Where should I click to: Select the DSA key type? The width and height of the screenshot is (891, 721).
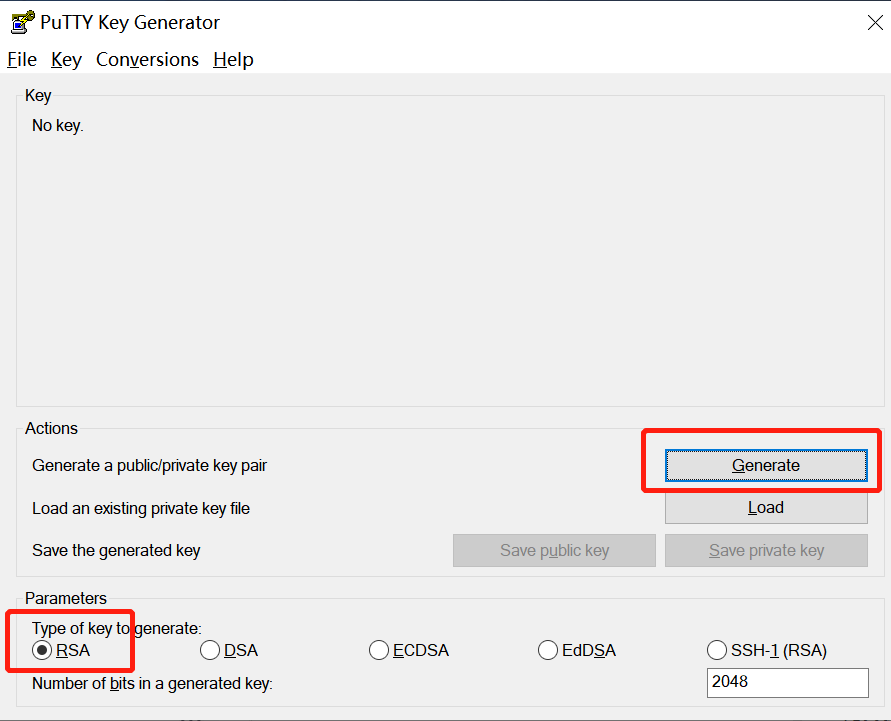[229, 650]
